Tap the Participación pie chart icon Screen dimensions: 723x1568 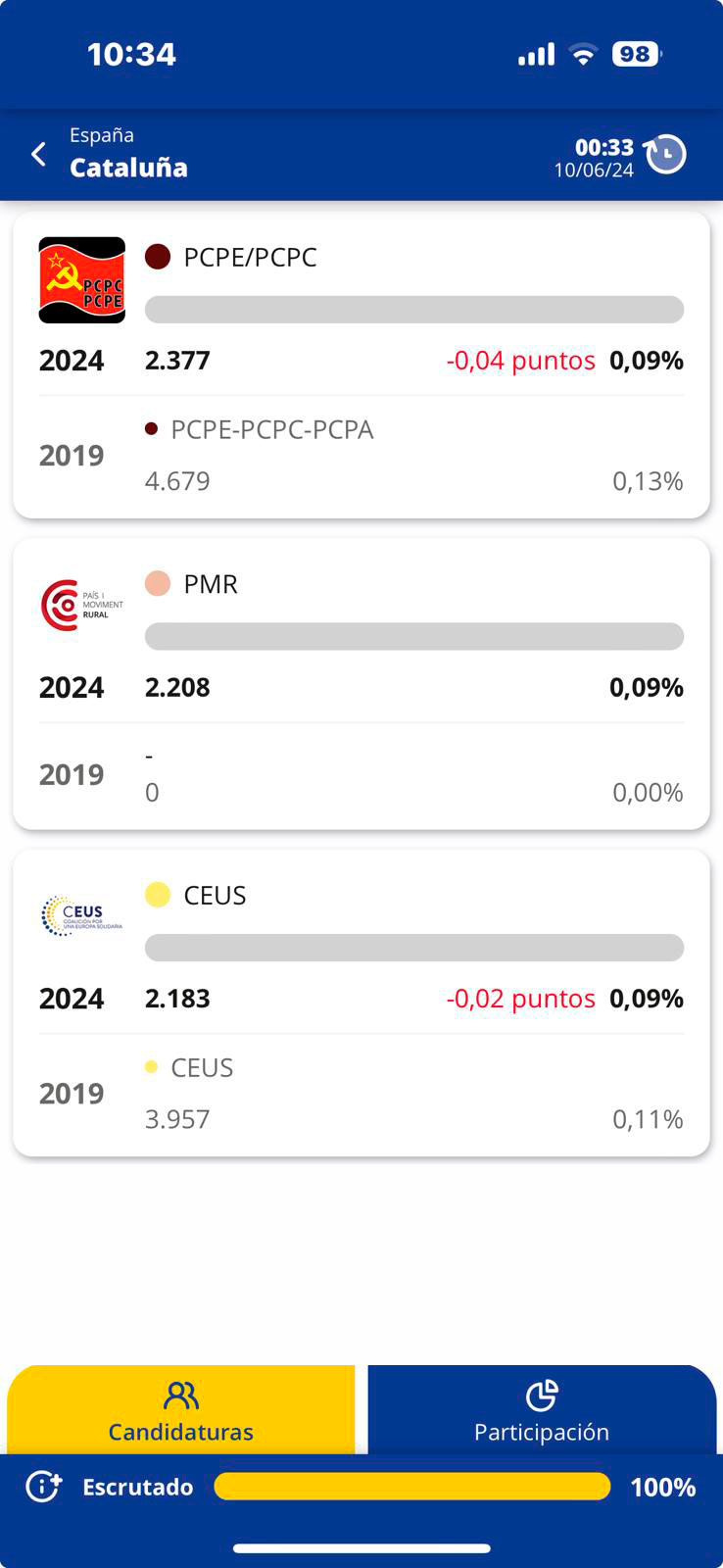(x=542, y=1396)
